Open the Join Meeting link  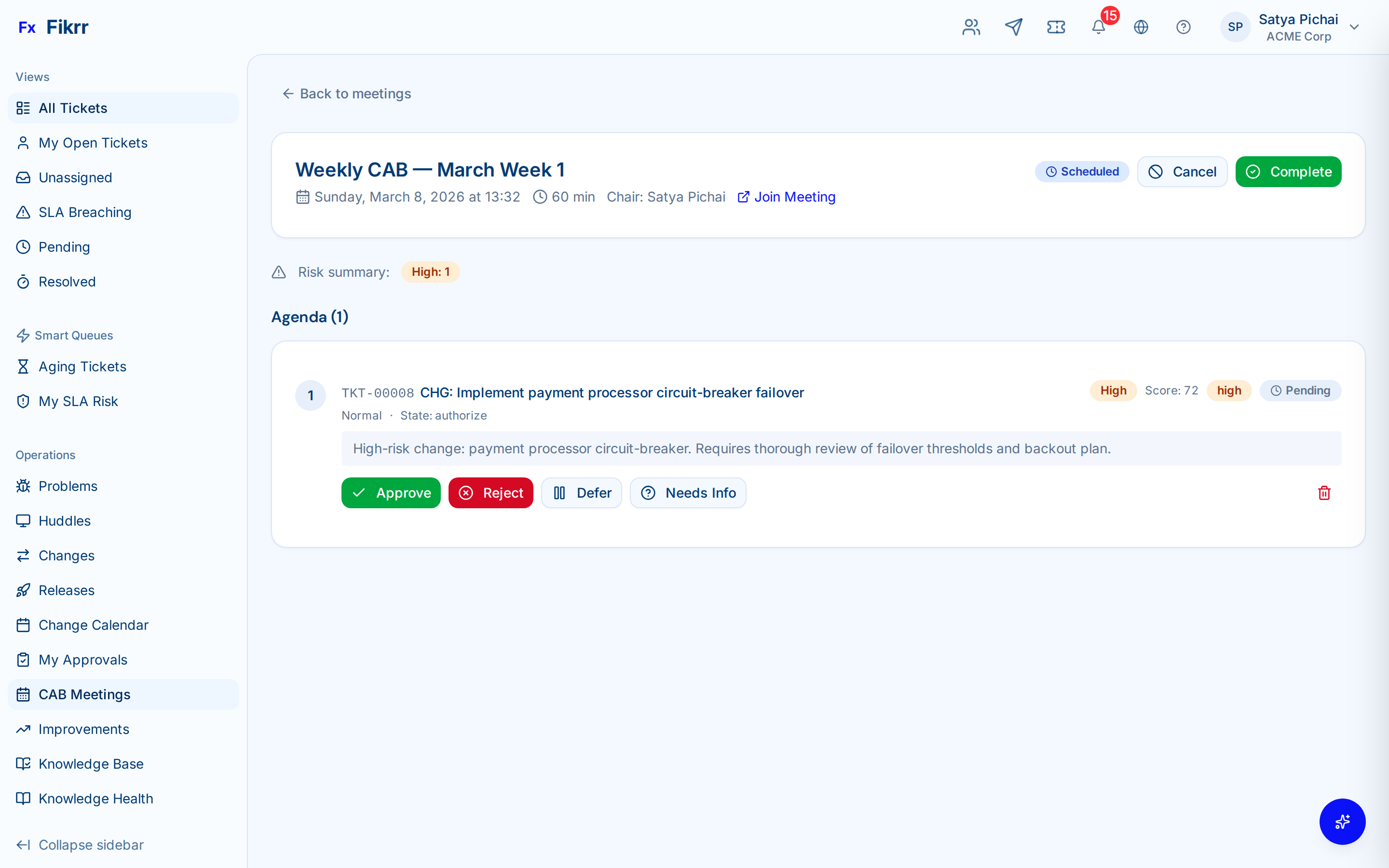795,197
